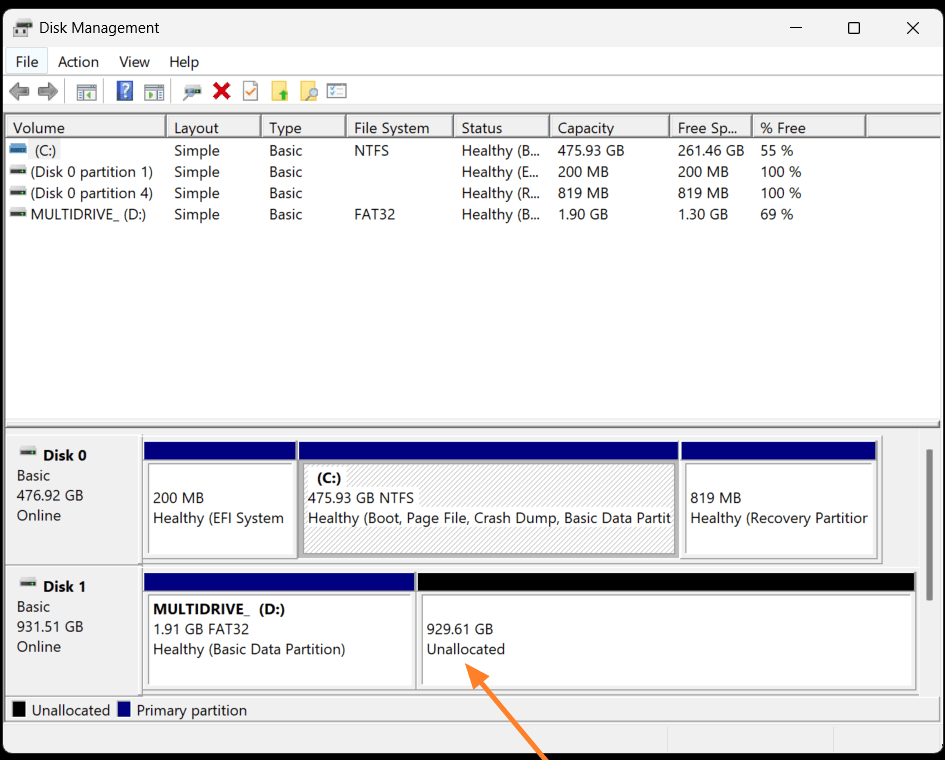Select the 929.61 GB Unallocated space block
The width and height of the screenshot is (945, 760).
667,630
